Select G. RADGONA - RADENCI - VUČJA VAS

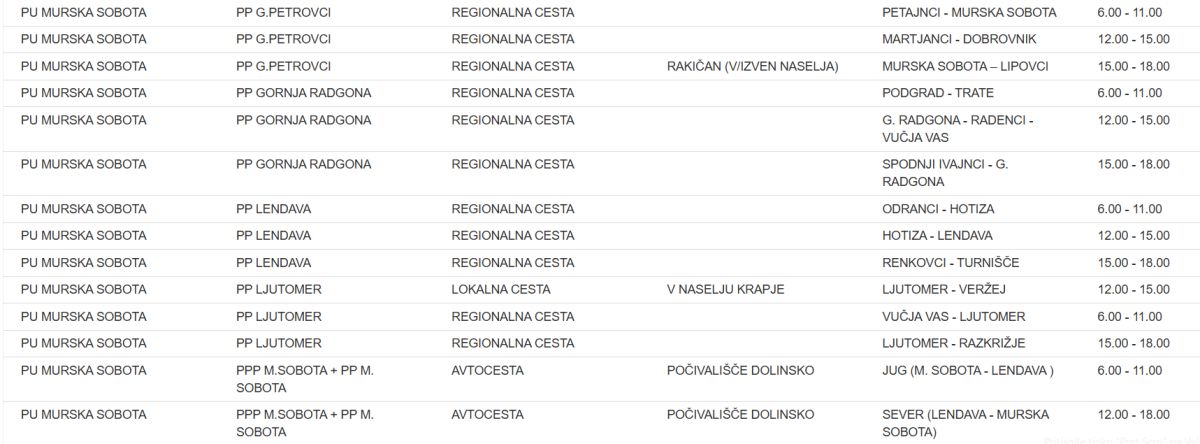[x=957, y=129]
